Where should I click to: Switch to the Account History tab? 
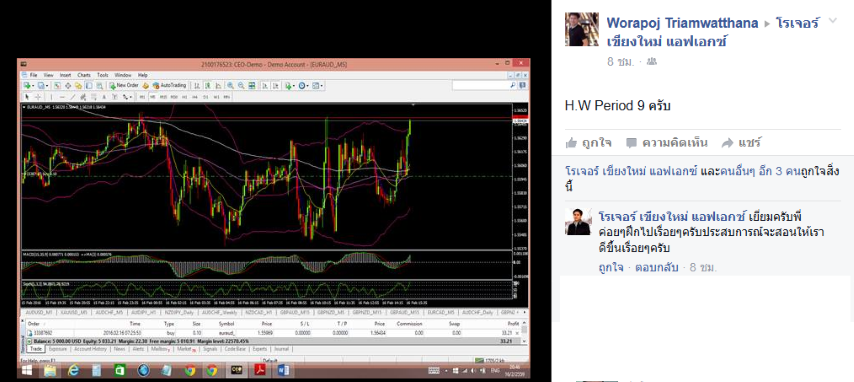pyautogui.click(x=90, y=349)
